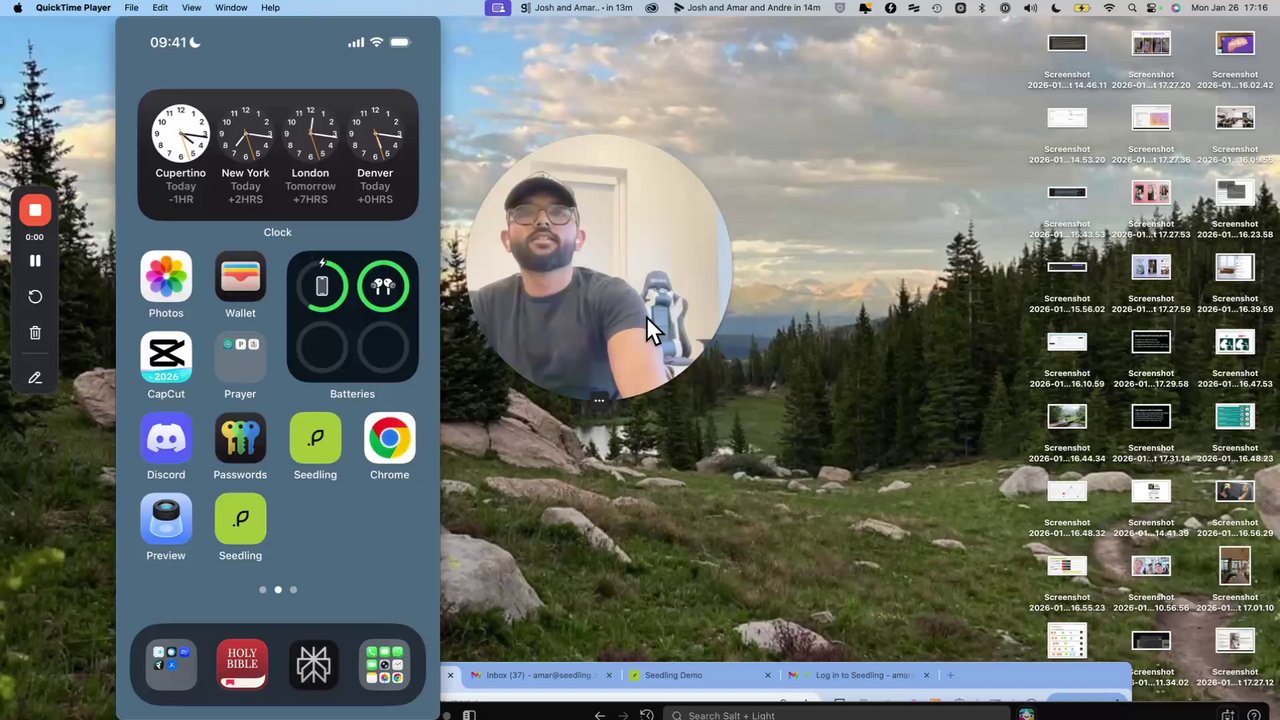1280x720 pixels.
Task: Tap the New York clock in widget
Action: [x=245, y=133]
